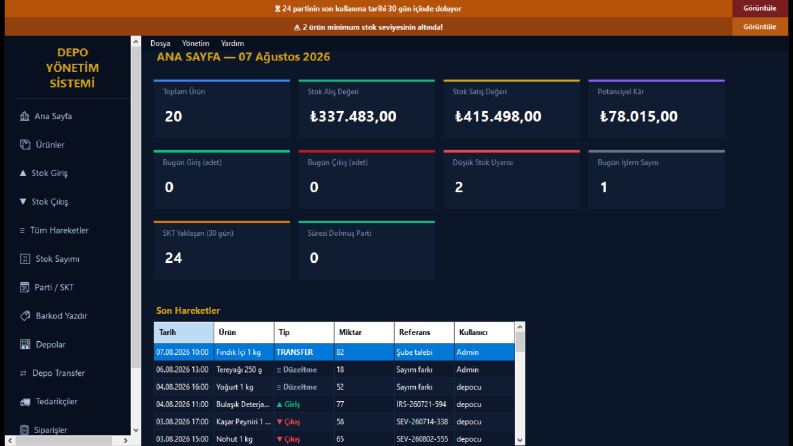Click the Ana Sayfa home icon
The image size is (793, 446).
pos(24,116)
